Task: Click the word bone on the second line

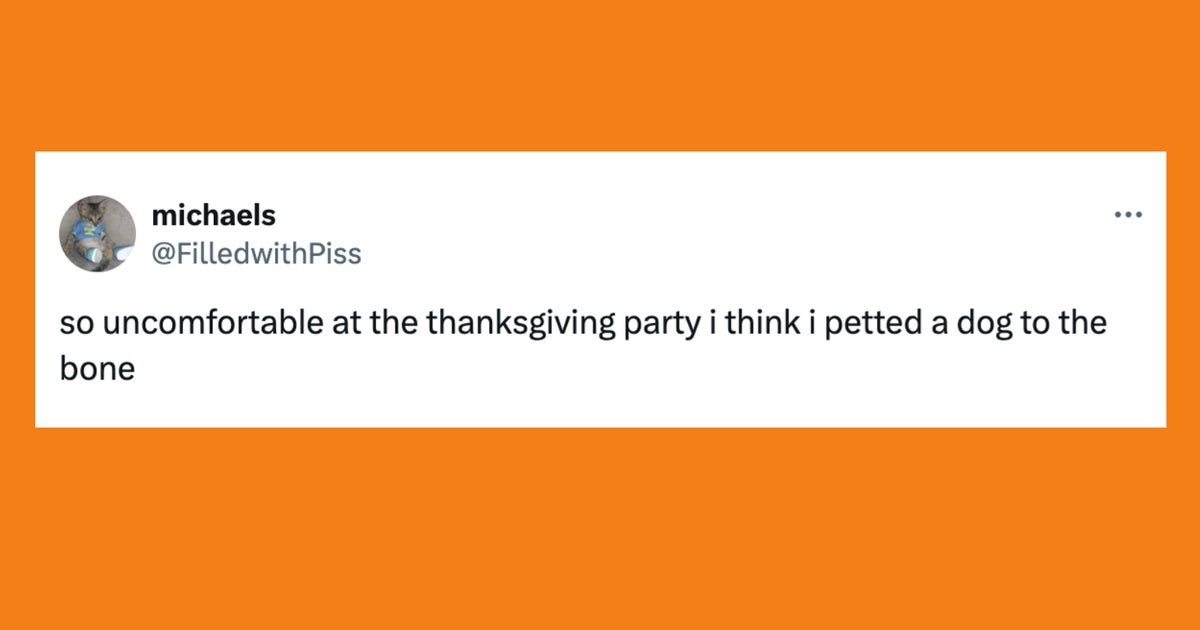Action: point(99,367)
